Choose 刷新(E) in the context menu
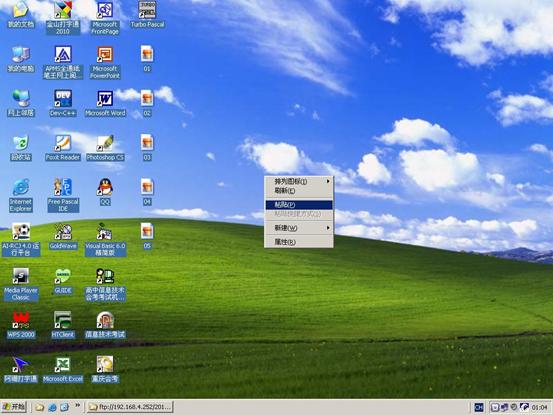 pyautogui.click(x=299, y=191)
